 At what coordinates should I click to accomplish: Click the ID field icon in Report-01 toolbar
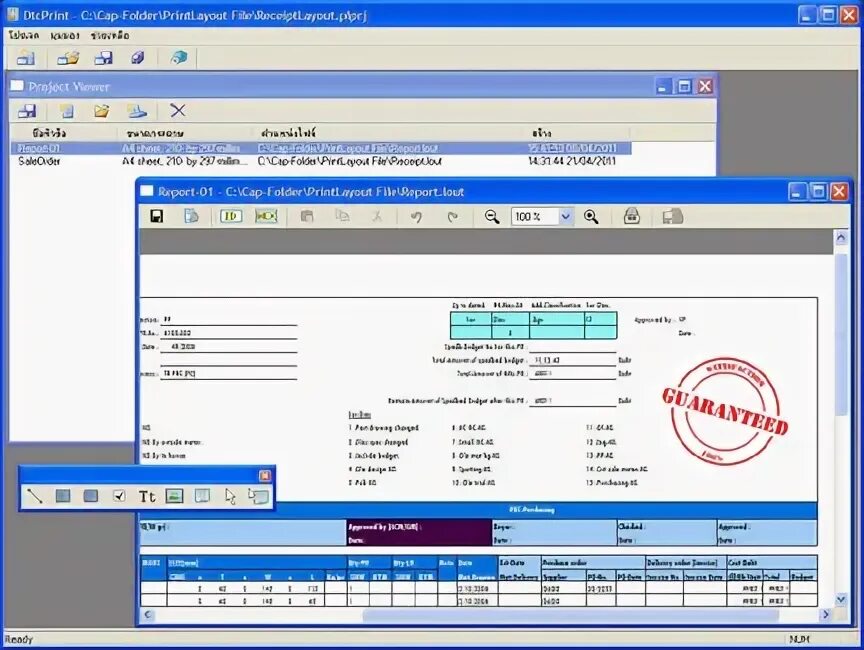pos(231,216)
